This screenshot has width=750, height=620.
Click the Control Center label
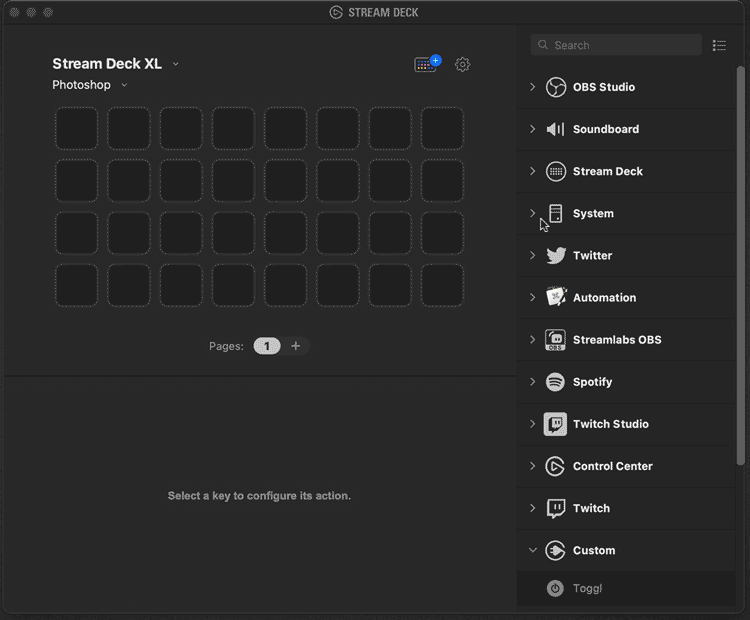[x=613, y=466]
